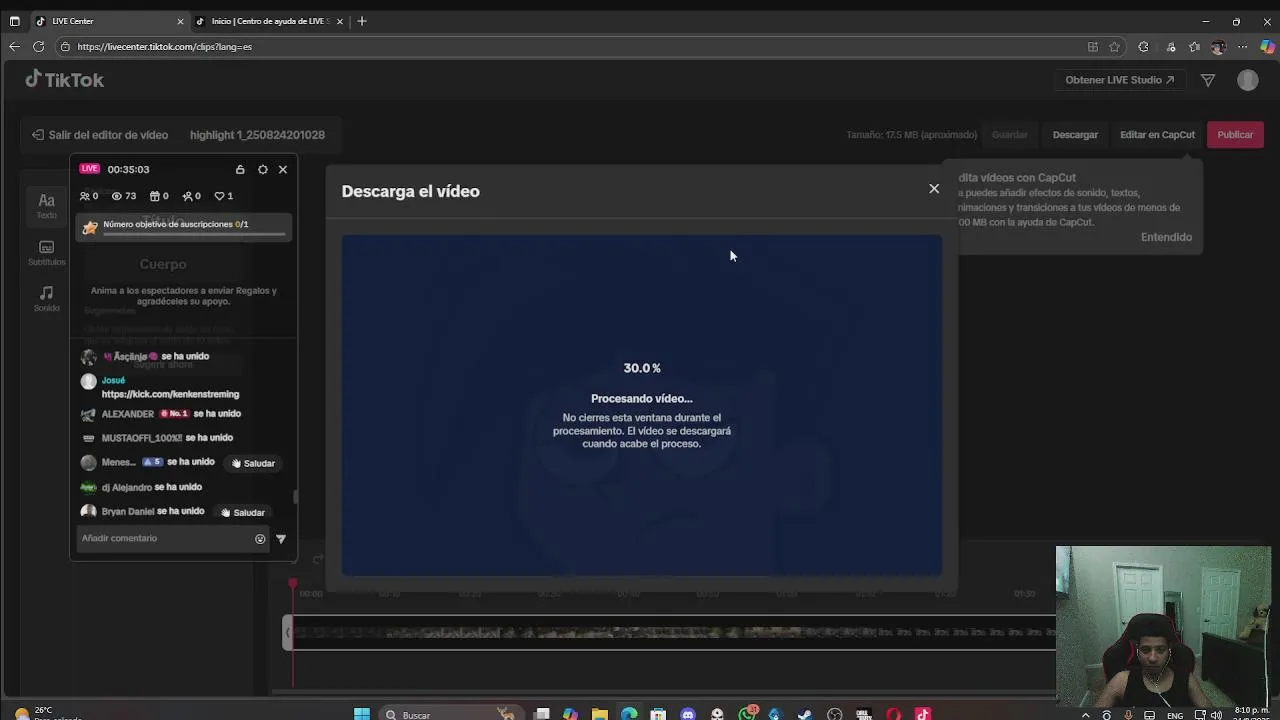Image resolution: width=1280 pixels, height=720 pixels.
Task: Select the Sonido tool in sidebar
Action: [x=46, y=298]
